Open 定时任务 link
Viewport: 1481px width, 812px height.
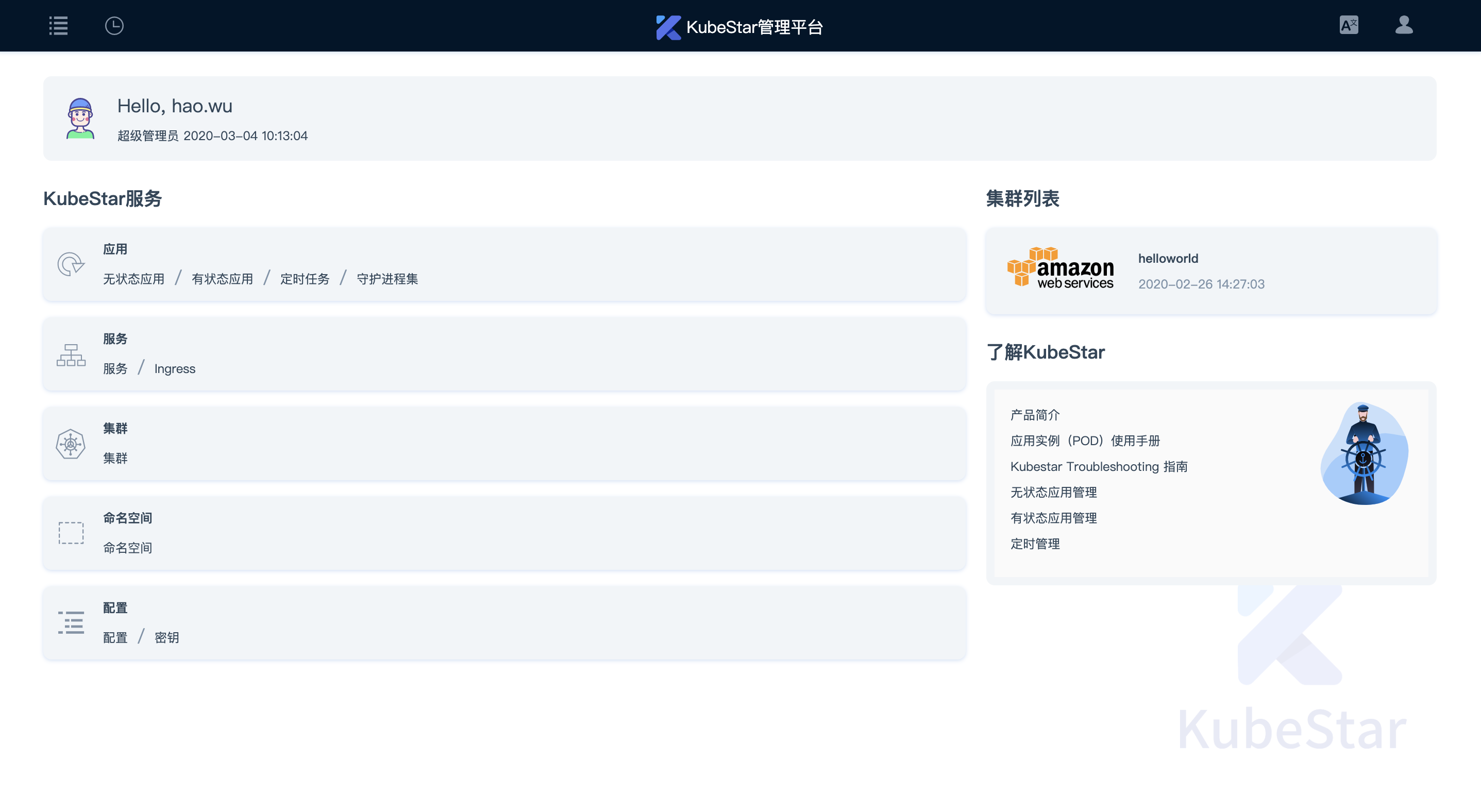[305, 279]
